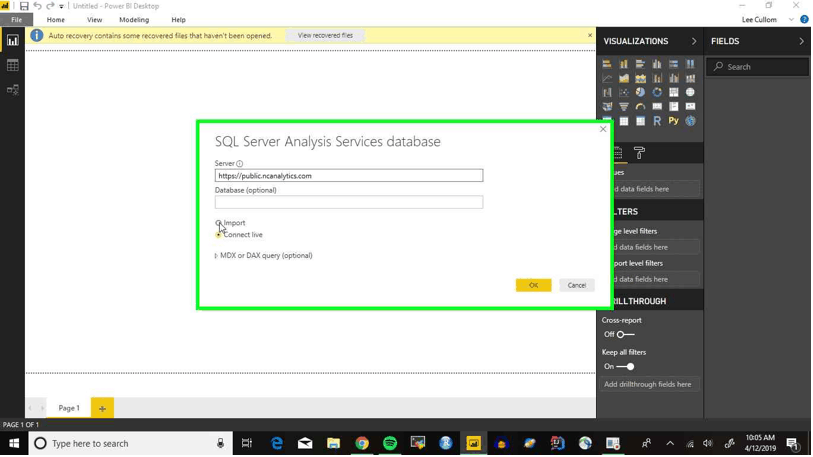Image resolution: width=813 pixels, height=457 pixels.
Task: Select the KPI visual
Action: point(690,106)
